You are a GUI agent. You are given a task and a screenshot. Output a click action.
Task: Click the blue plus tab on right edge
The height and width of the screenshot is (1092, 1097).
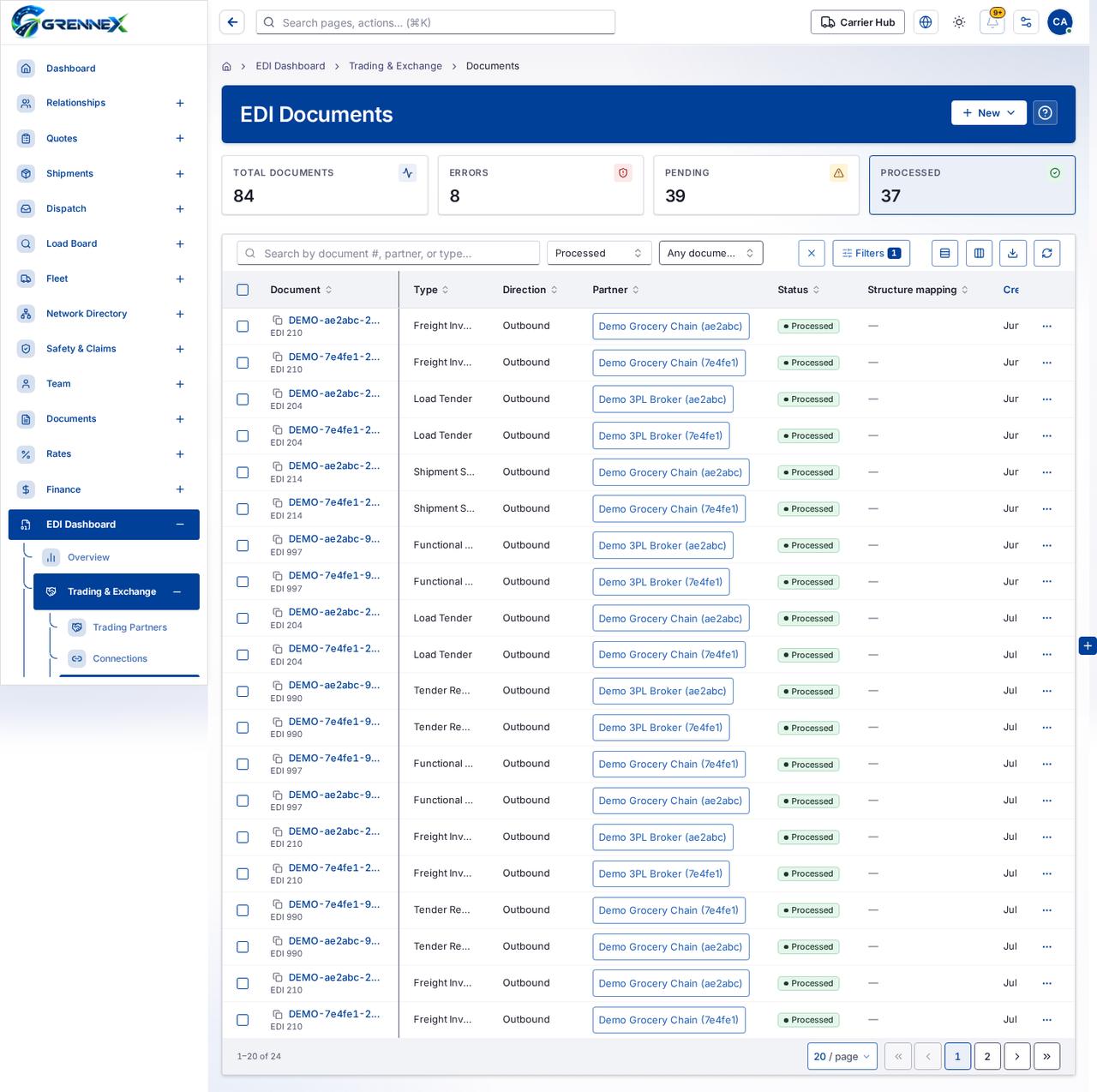pos(1088,646)
